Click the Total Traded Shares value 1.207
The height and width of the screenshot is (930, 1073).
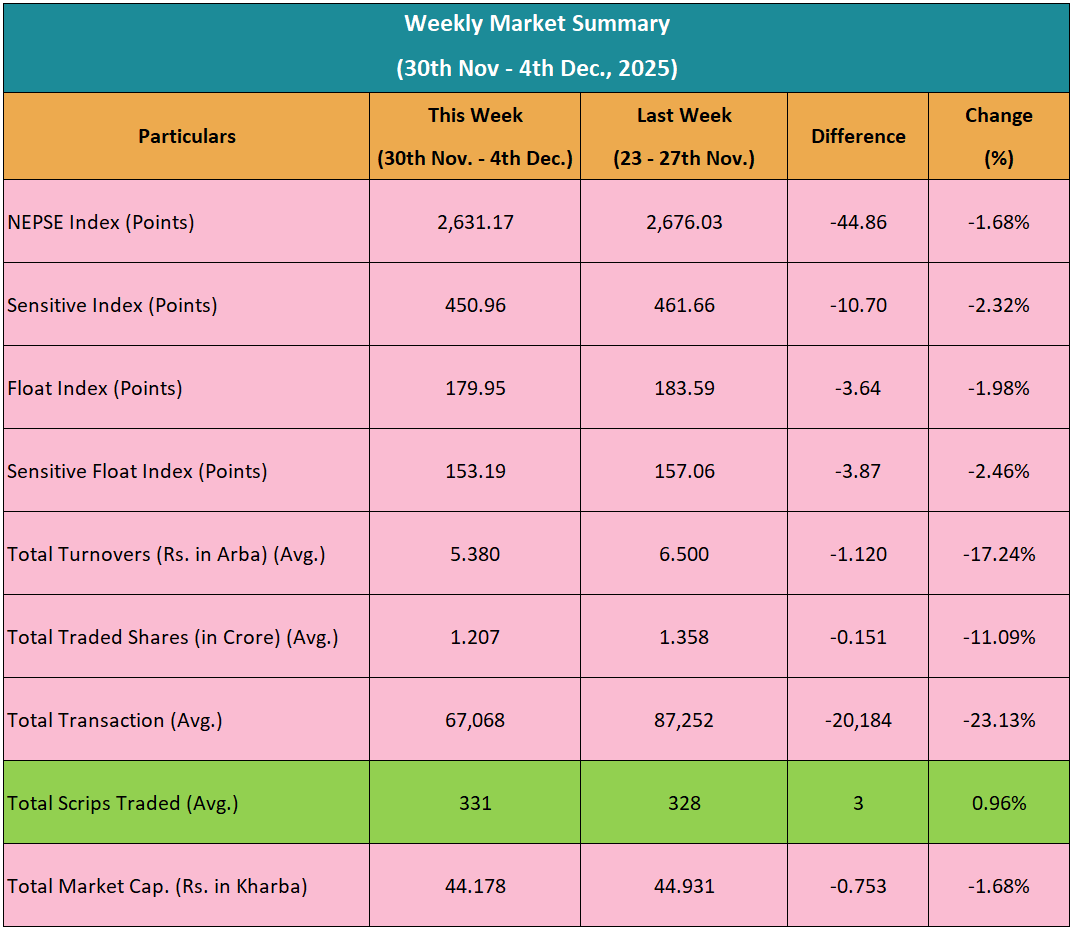pos(475,637)
